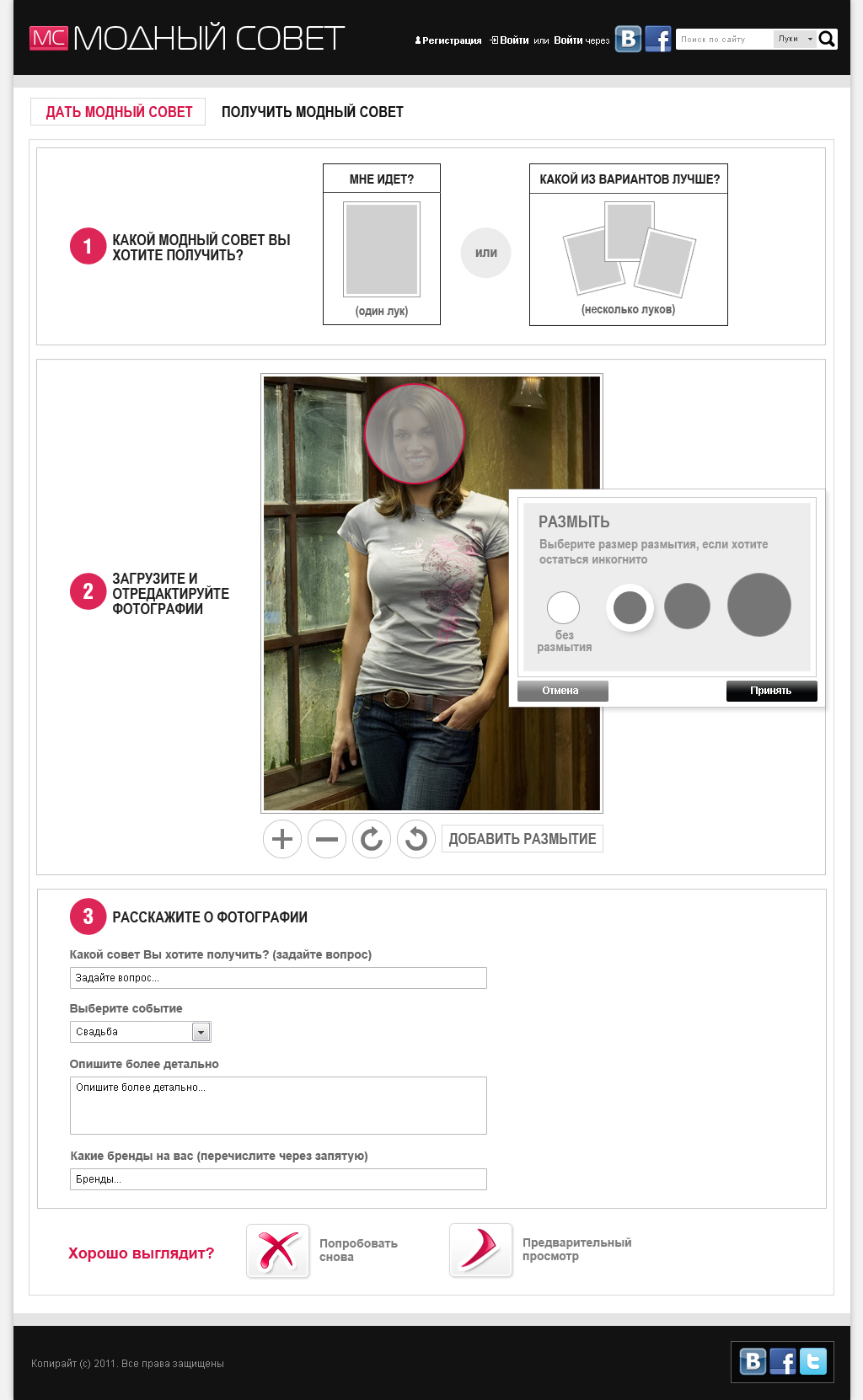
Task: Click the minus zoom-out icon below photo
Action: [327, 839]
